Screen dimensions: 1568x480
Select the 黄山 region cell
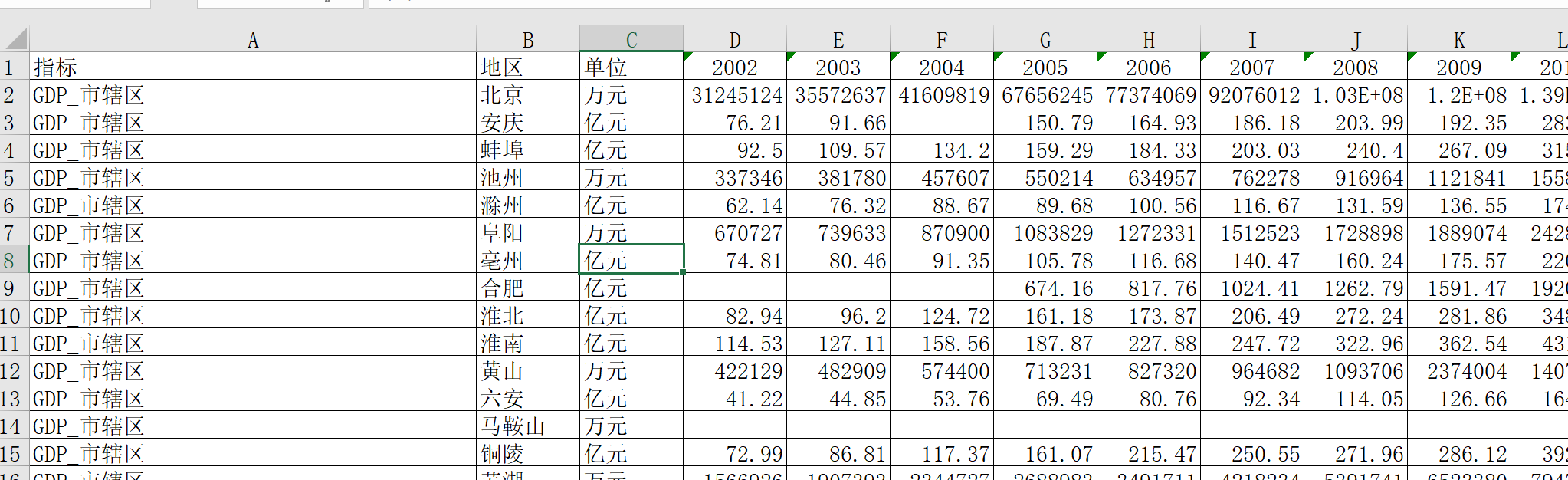point(528,370)
